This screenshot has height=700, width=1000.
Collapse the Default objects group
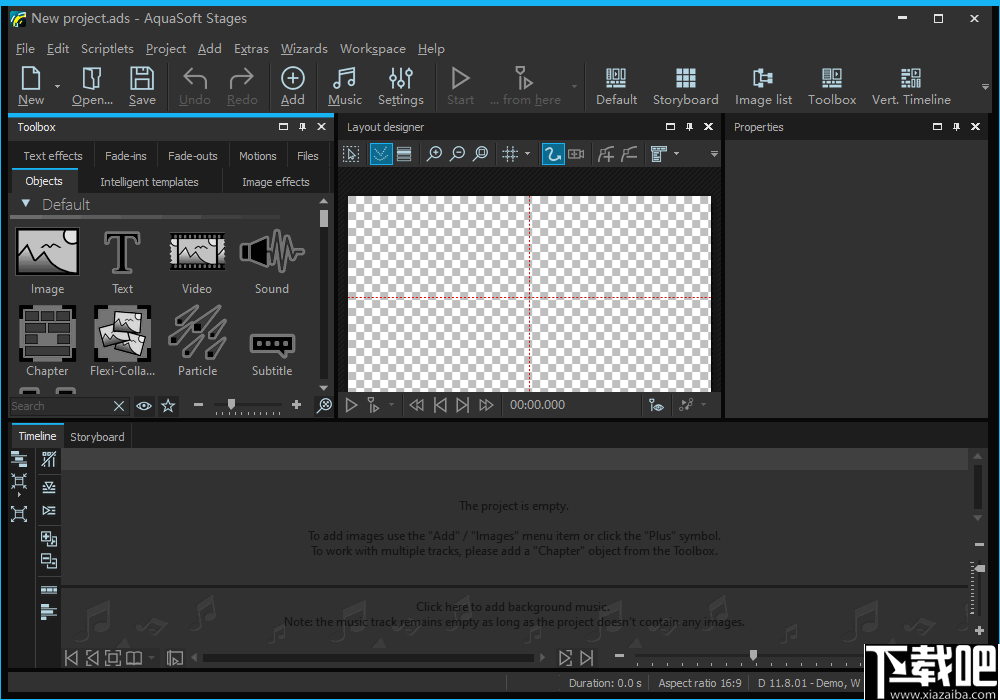[x=26, y=204]
